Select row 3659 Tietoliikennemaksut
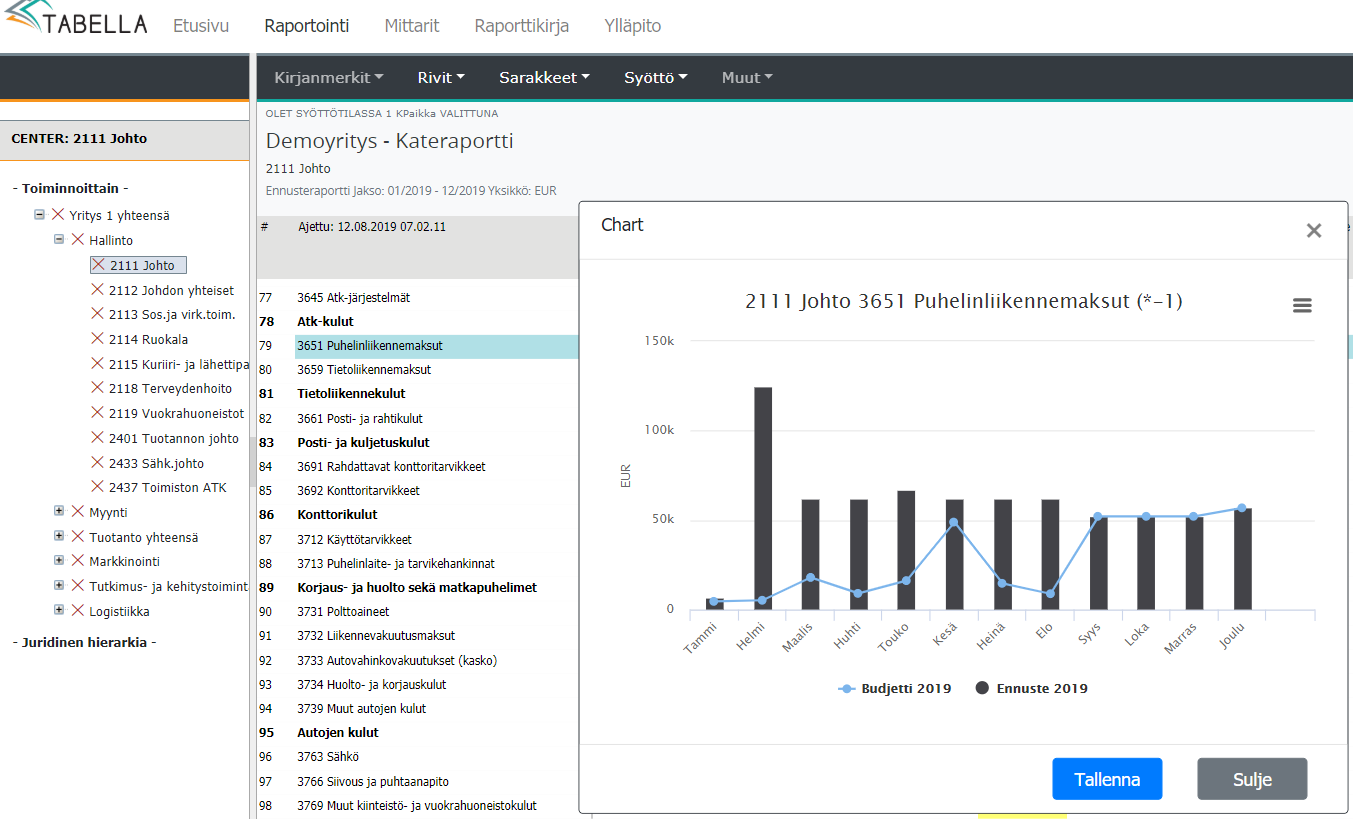 (x=364, y=370)
